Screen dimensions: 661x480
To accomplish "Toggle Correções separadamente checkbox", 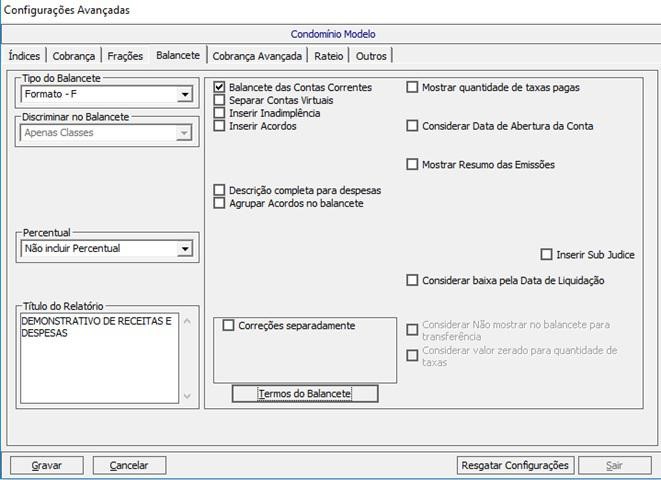I will click(228, 325).
